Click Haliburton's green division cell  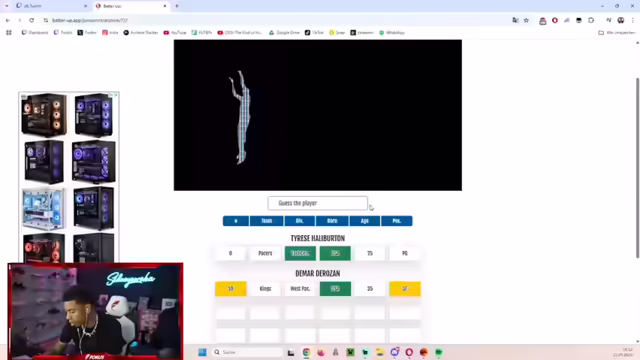(x=300, y=253)
